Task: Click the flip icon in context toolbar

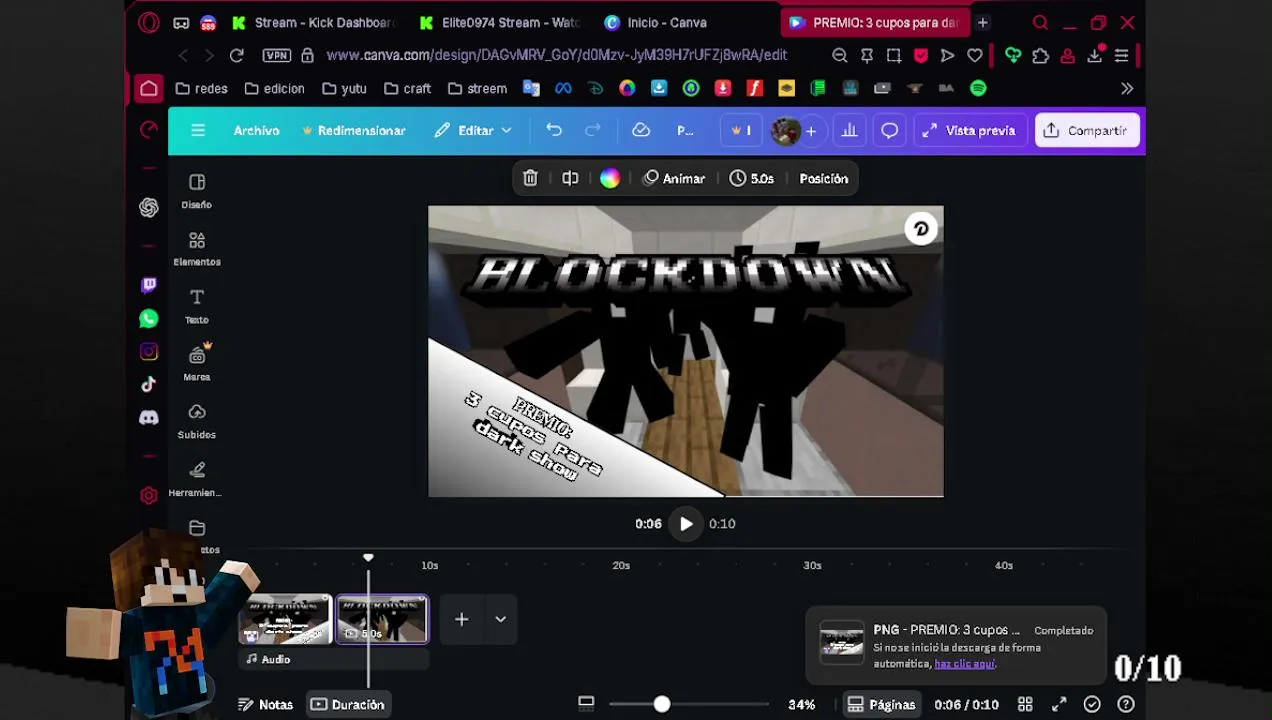Action: click(570, 179)
